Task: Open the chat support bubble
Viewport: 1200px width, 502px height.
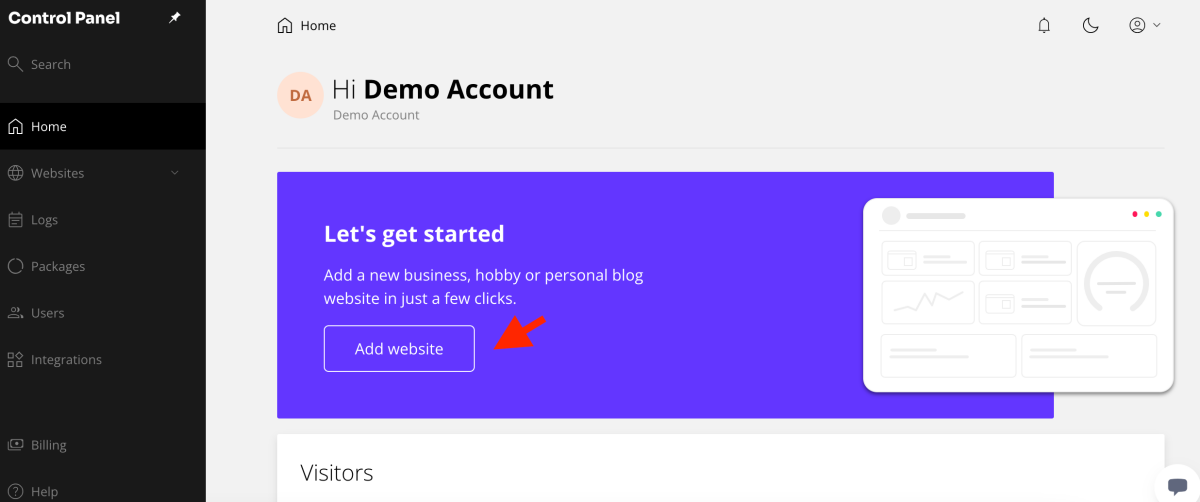Action: pos(1176,484)
